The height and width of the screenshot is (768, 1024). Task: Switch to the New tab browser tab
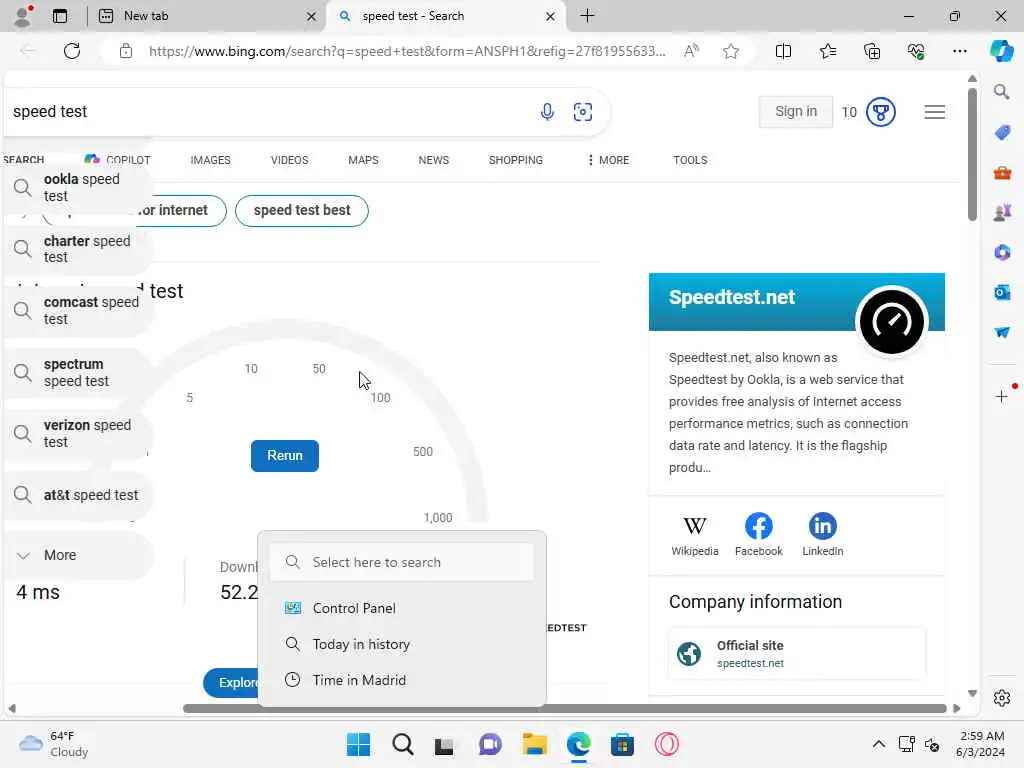click(x=205, y=16)
